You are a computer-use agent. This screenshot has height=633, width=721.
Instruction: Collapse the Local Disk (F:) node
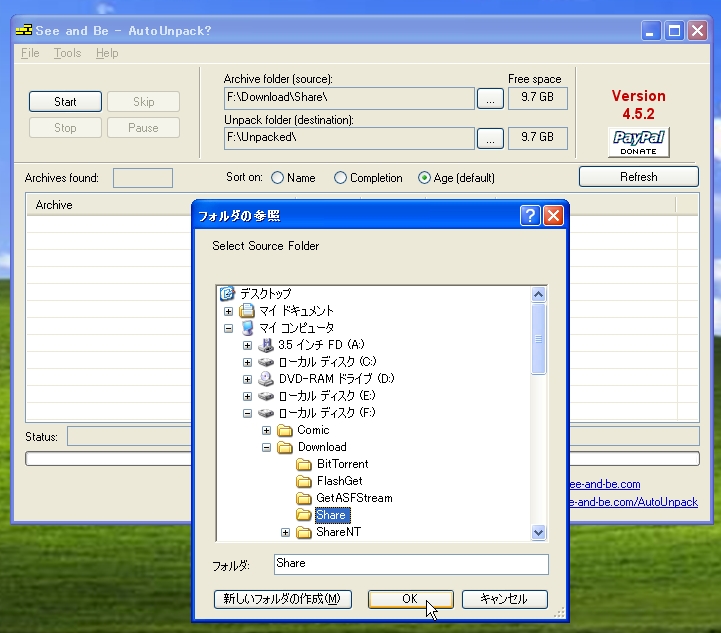click(x=247, y=413)
